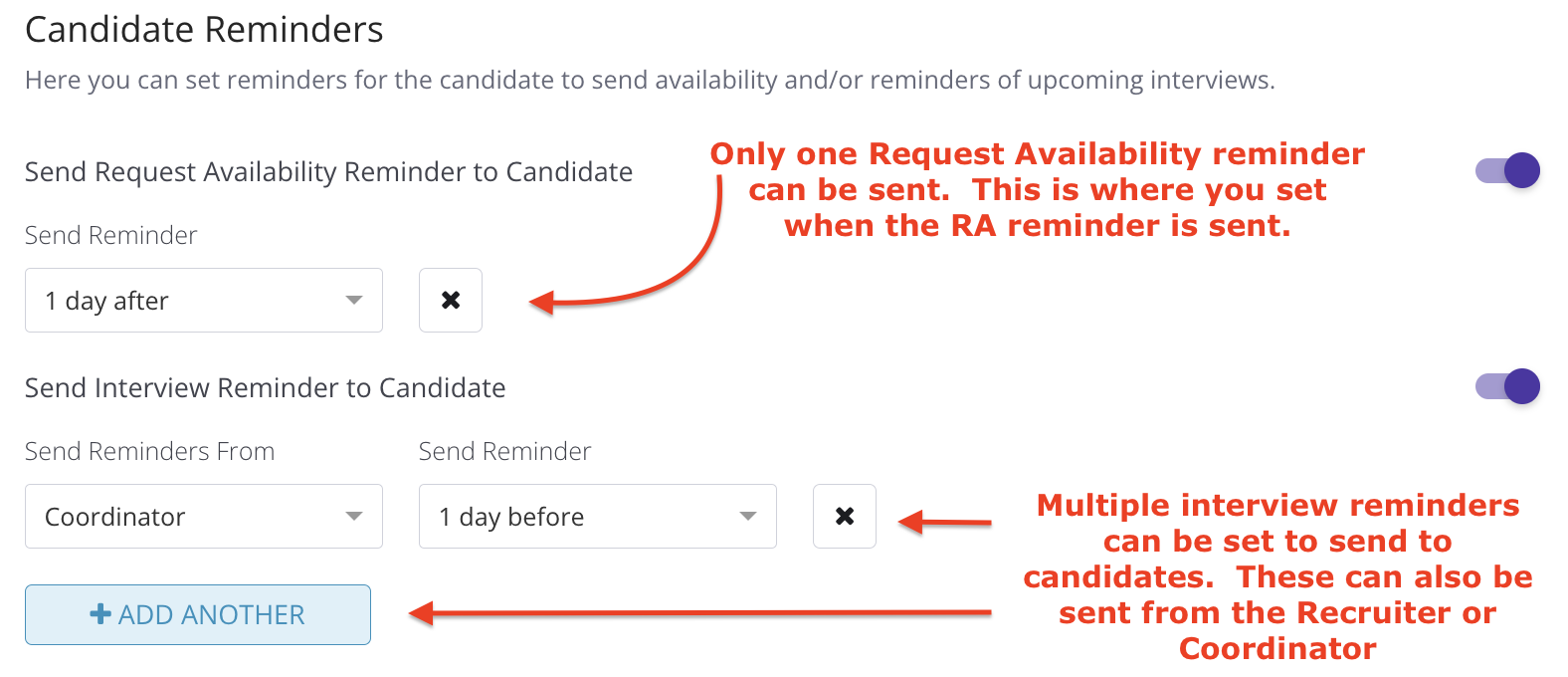Click the Candidate Reminders heading
1568x677 pixels.
tap(204, 30)
